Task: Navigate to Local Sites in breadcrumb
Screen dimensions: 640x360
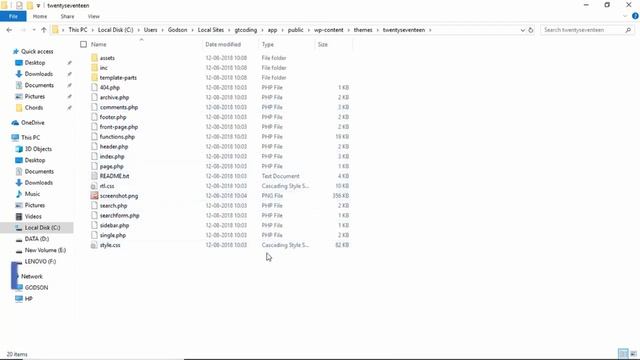Action: click(x=211, y=30)
